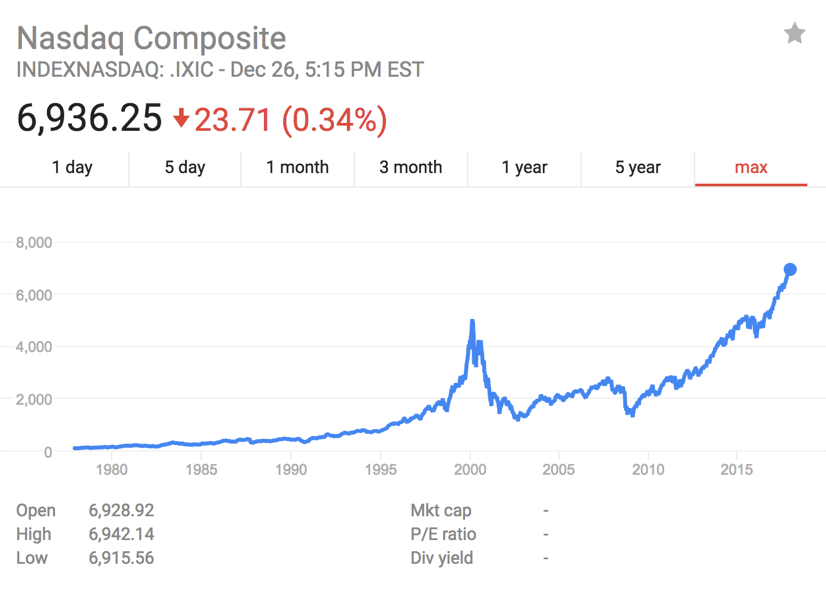Viewport: 826px width, 593px height.
Task: Click the blue endpoint dot on chart
Action: [790, 269]
